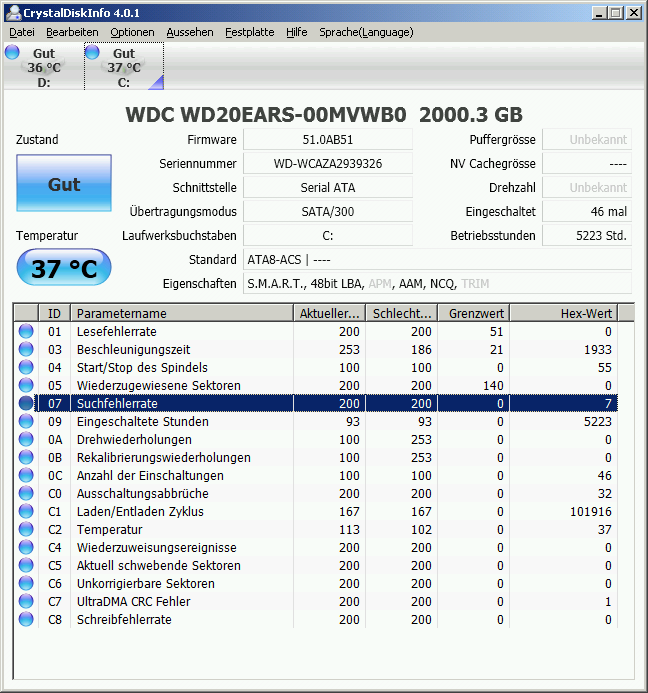
Task: Click the NV Cachegrösse value field
Action: pos(587,164)
